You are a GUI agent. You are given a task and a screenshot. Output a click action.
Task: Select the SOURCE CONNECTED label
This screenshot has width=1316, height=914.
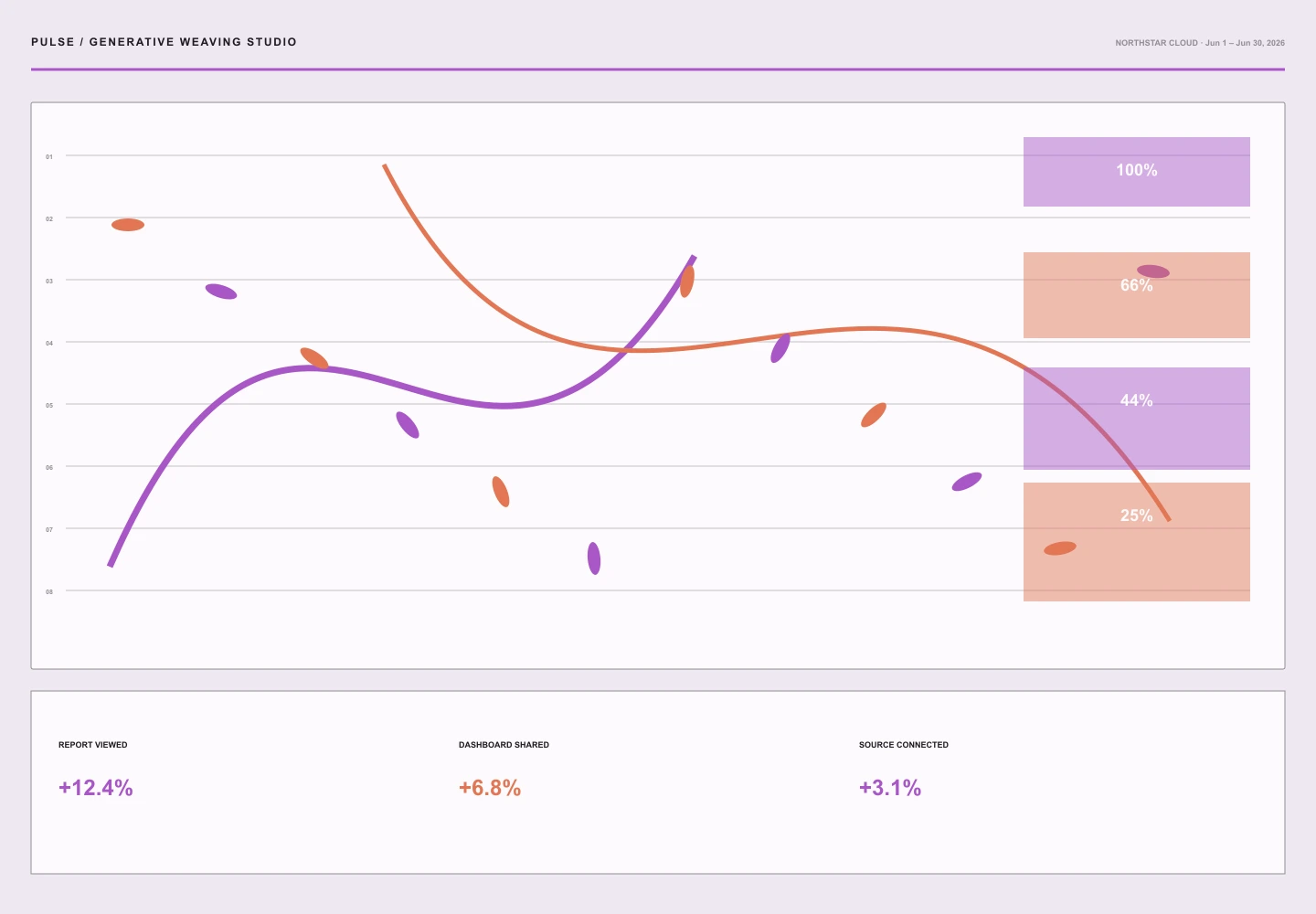tap(904, 745)
